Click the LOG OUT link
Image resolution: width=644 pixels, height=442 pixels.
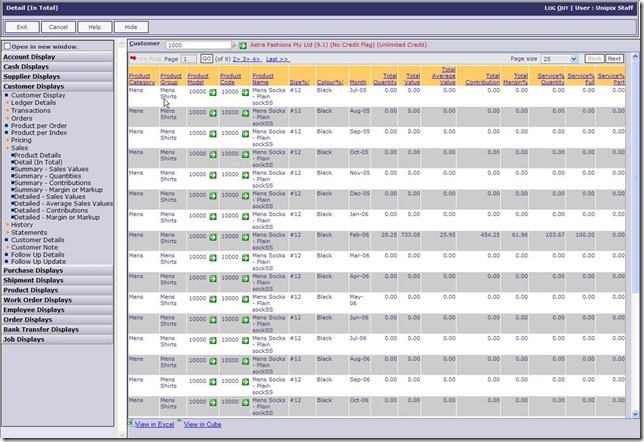pyautogui.click(x=557, y=7)
